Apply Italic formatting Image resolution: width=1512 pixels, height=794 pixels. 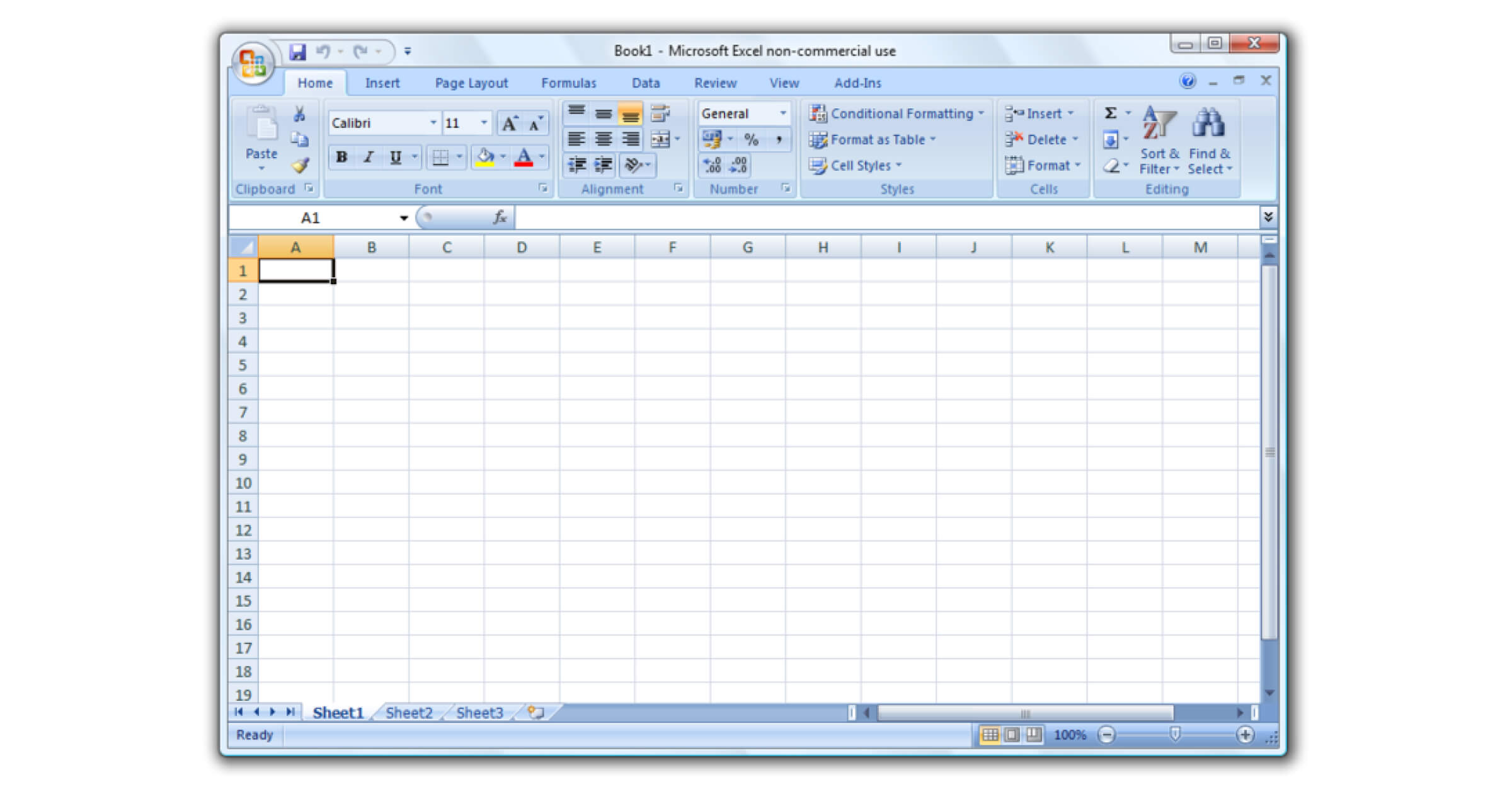(367, 157)
